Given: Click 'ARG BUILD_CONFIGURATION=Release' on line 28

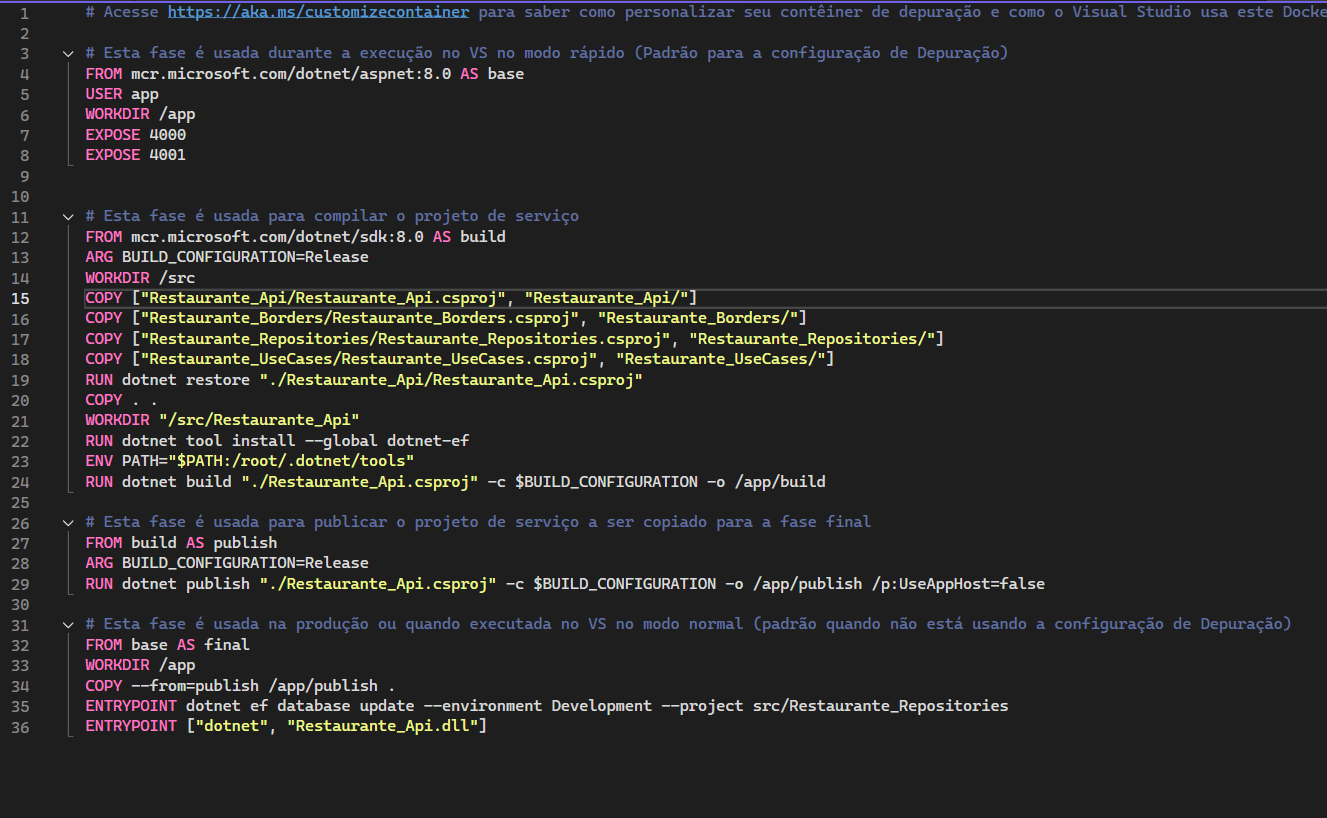Looking at the screenshot, I should [227, 563].
